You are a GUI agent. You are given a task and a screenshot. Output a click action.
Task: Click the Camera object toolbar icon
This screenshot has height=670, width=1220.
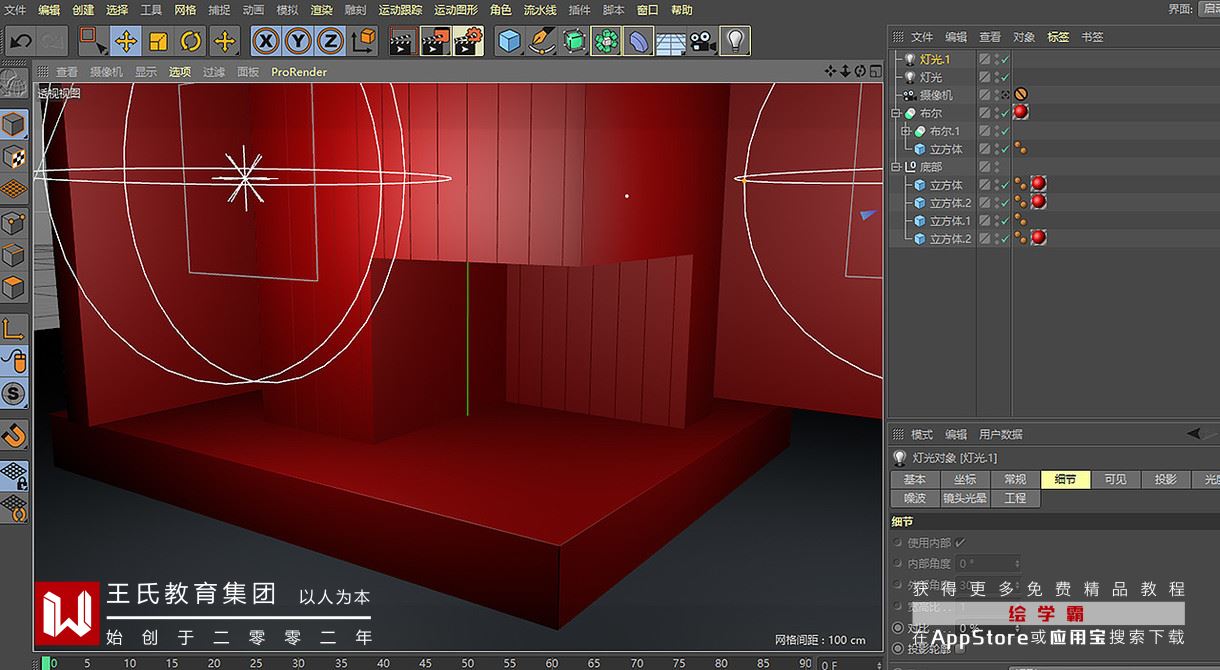[x=703, y=41]
